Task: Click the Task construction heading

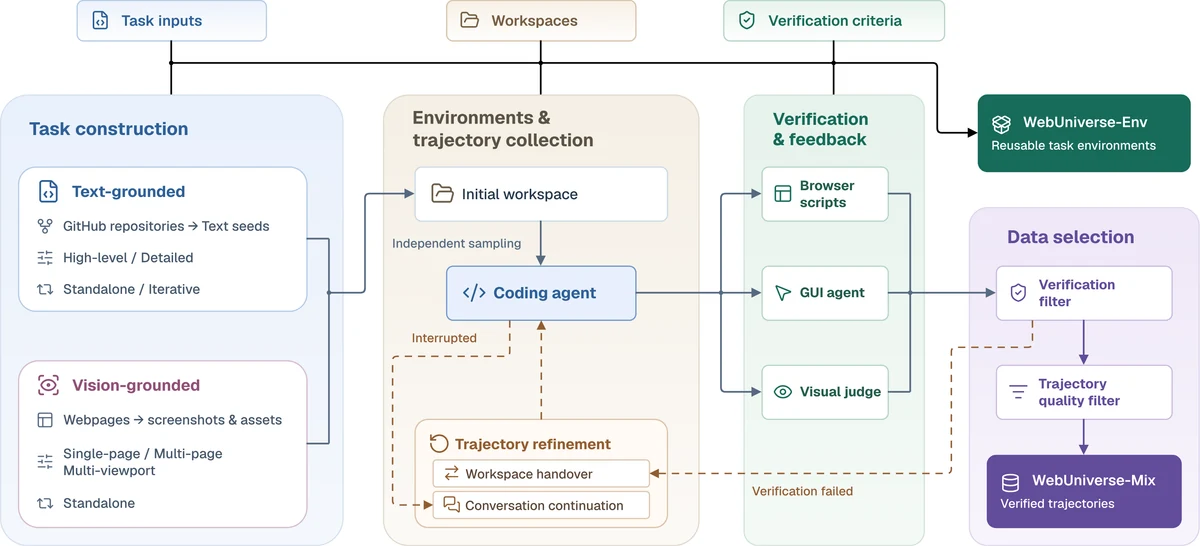Action: click(108, 129)
